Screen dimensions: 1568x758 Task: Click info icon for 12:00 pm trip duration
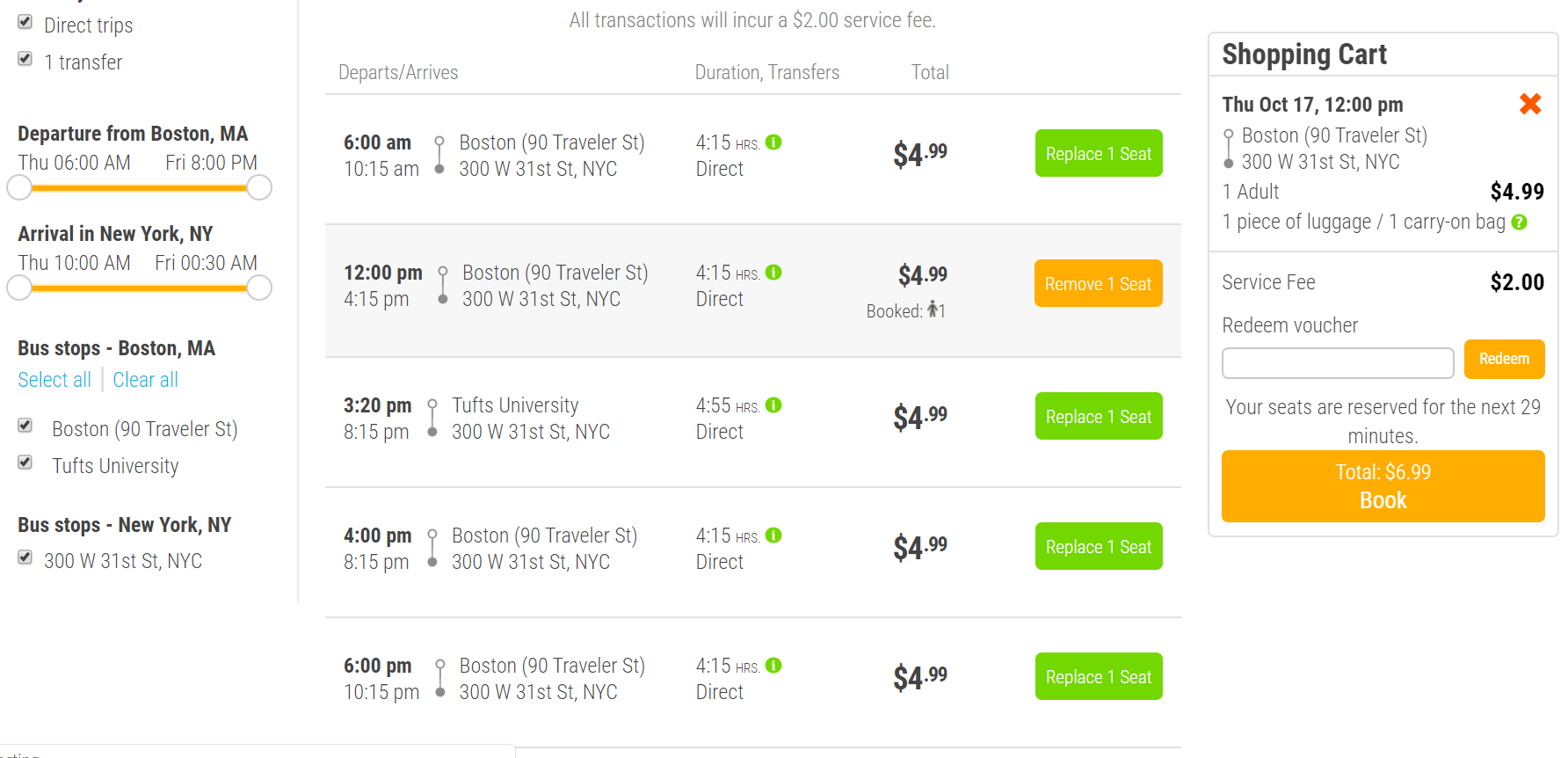(773, 273)
